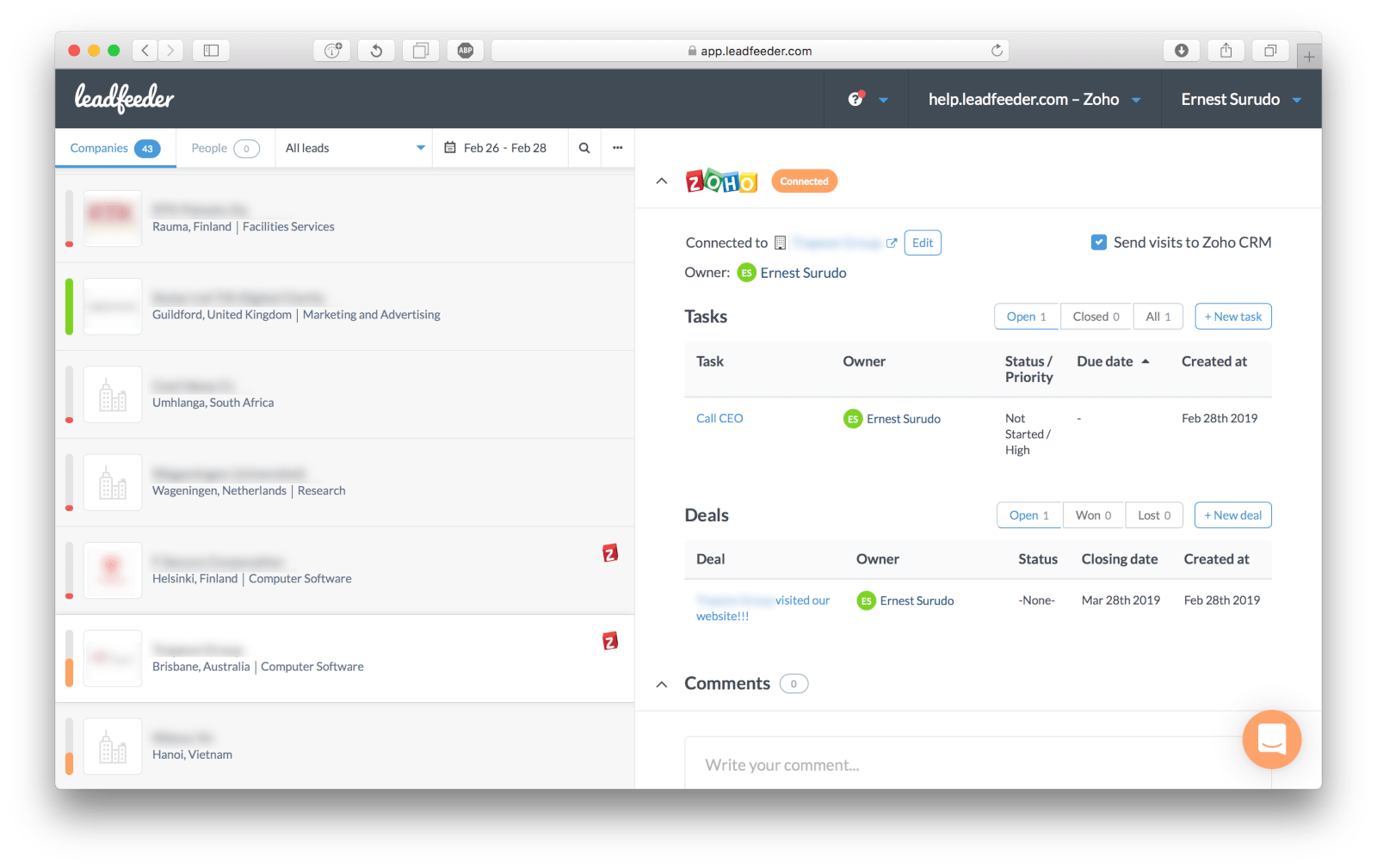The height and width of the screenshot is (868, 1377).
Task: Filter deals by Won
Action: pyautogui.click(x=1093, y=515)
